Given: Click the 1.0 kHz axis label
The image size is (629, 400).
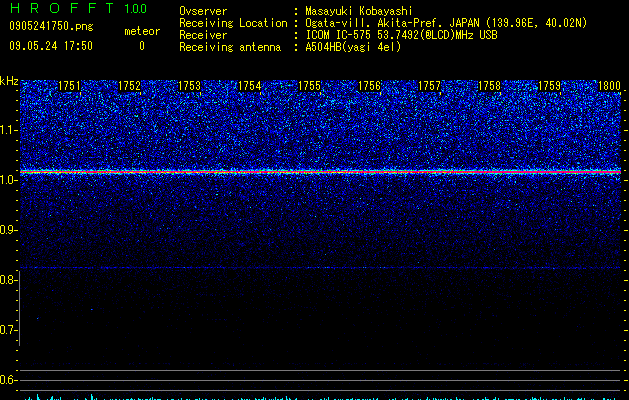Looking at the screenshot, I should click(9, 180).
